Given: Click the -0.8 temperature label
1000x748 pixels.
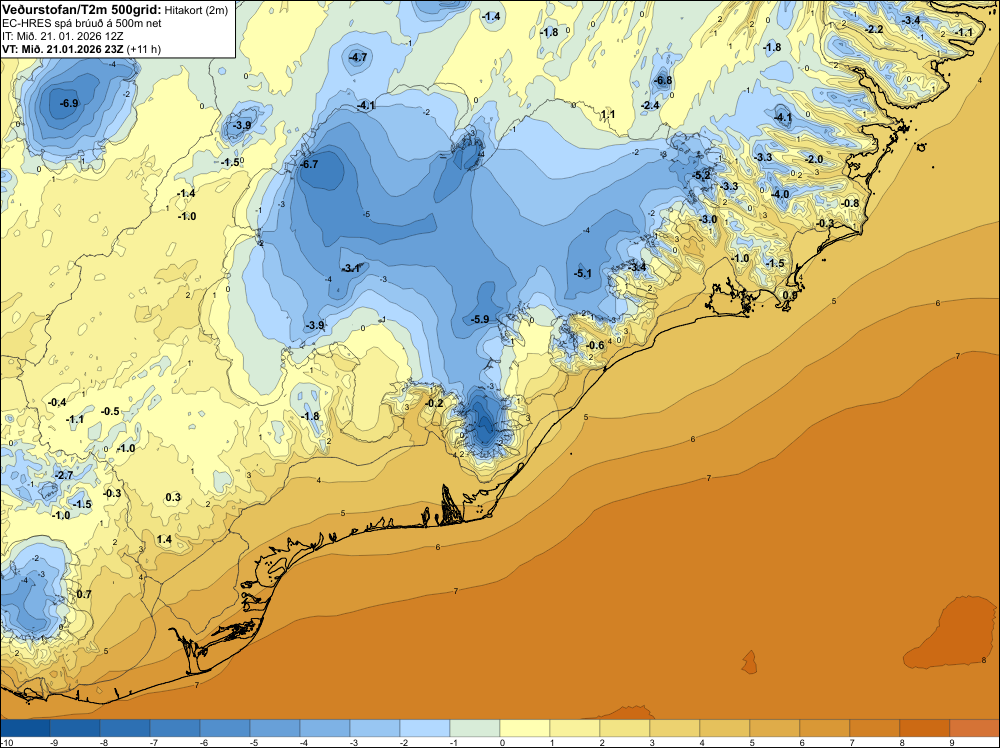Looking at the screenshot, I should pos(849,203).
